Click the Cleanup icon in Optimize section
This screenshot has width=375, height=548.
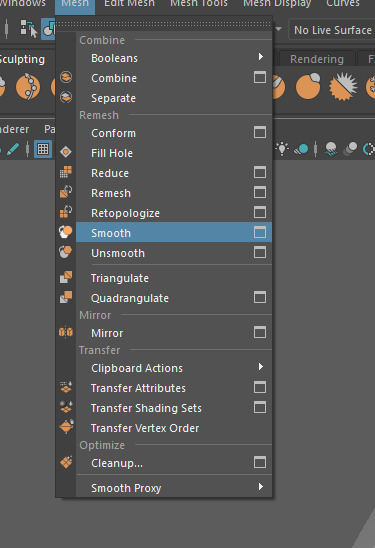66,462
